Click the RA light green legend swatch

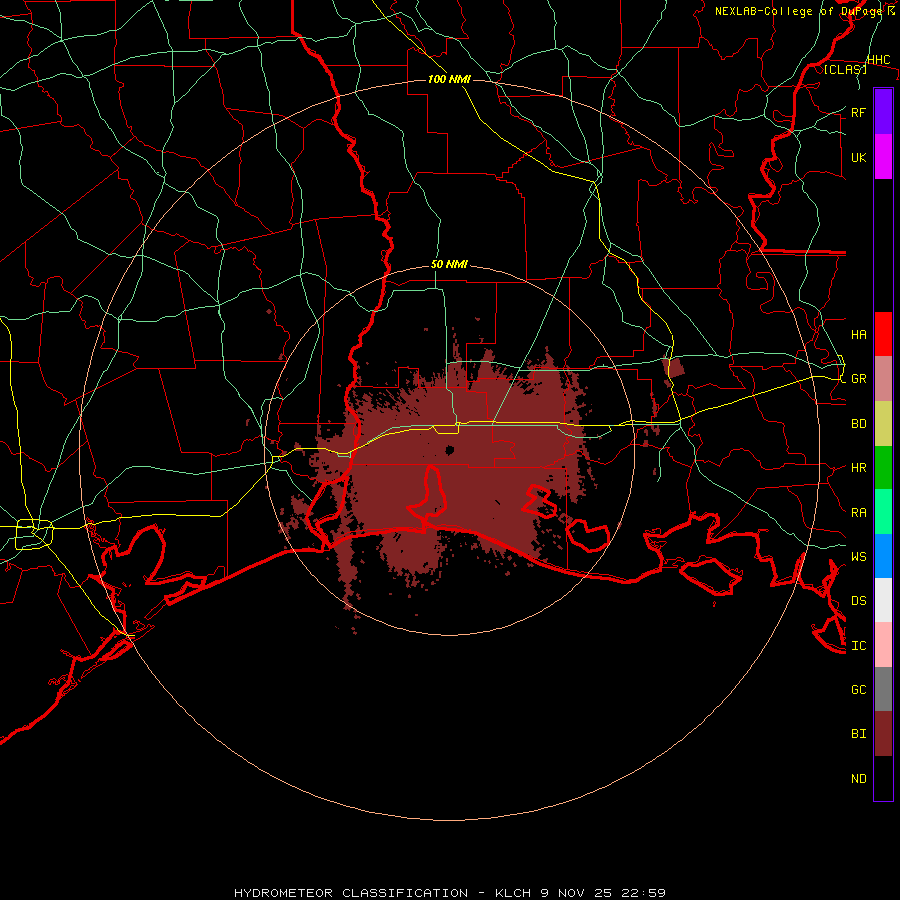pos(883,512)
